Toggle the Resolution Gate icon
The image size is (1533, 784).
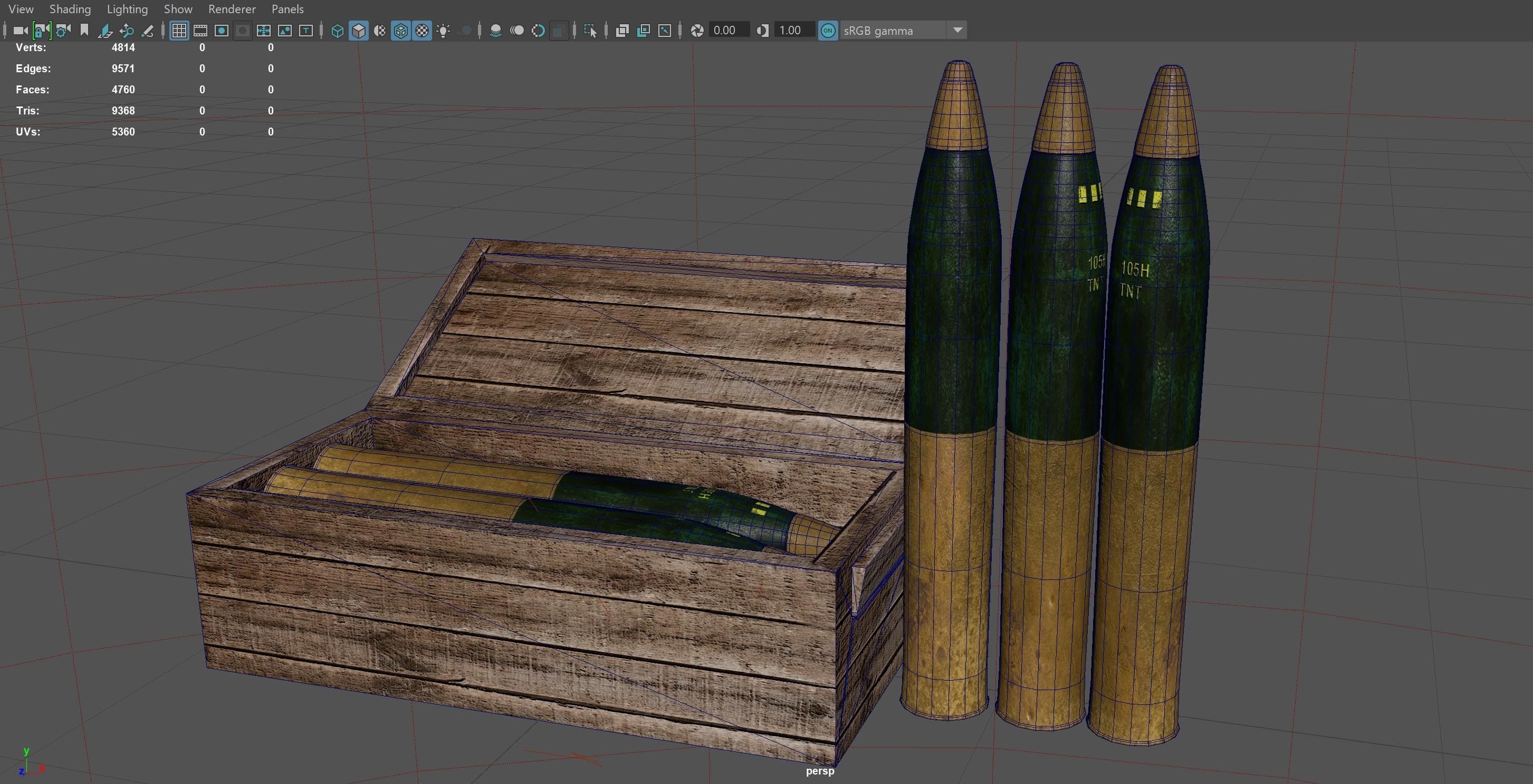click(222, 31)
